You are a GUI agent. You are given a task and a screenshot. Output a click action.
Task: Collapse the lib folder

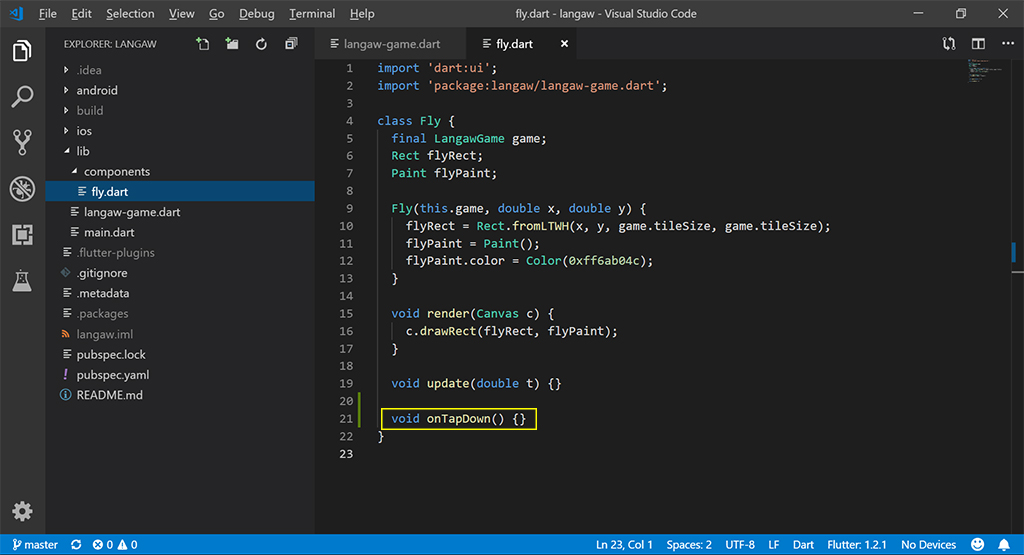[x=82, y=151]
